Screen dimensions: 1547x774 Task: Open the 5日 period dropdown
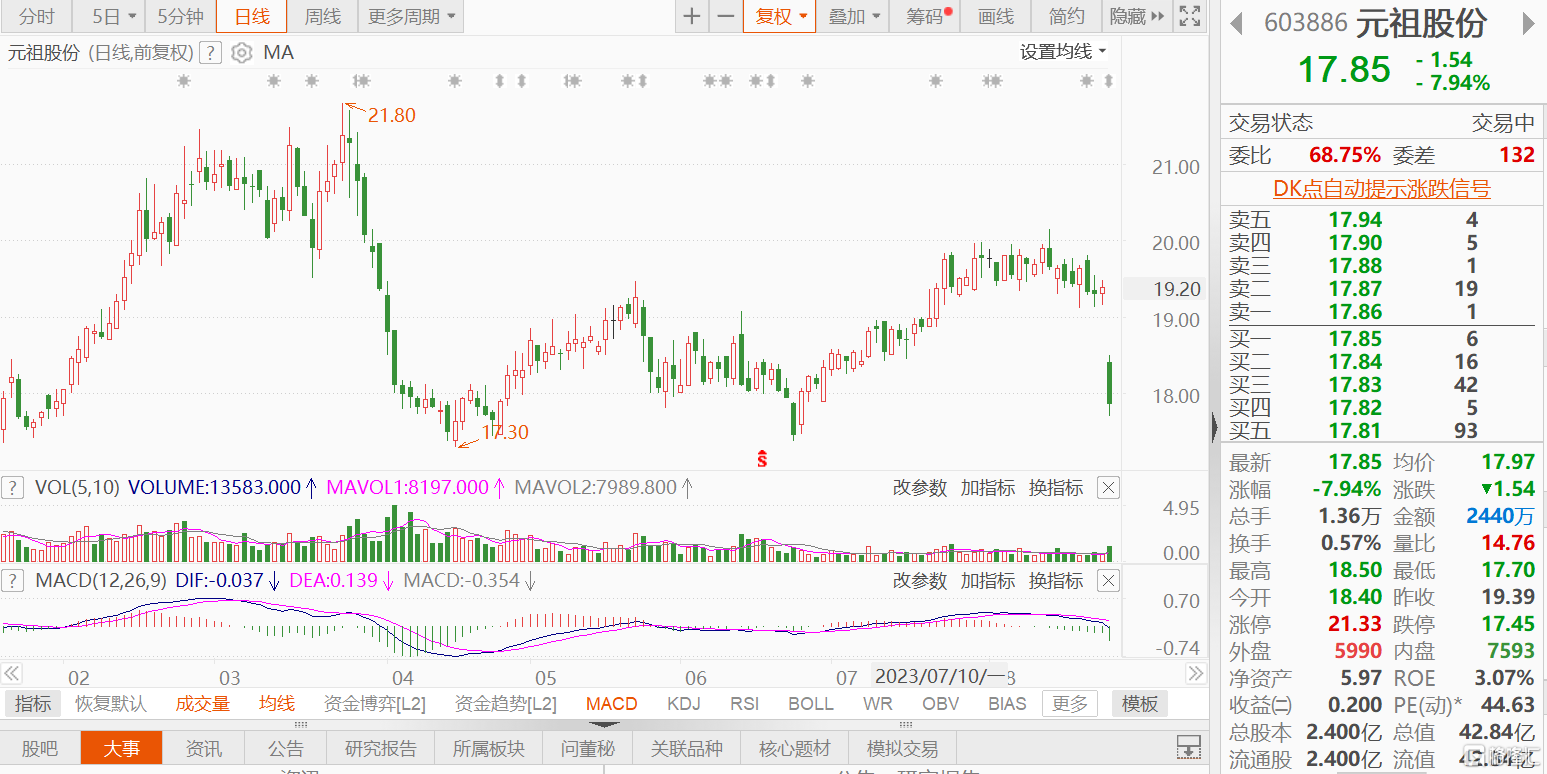108,16
